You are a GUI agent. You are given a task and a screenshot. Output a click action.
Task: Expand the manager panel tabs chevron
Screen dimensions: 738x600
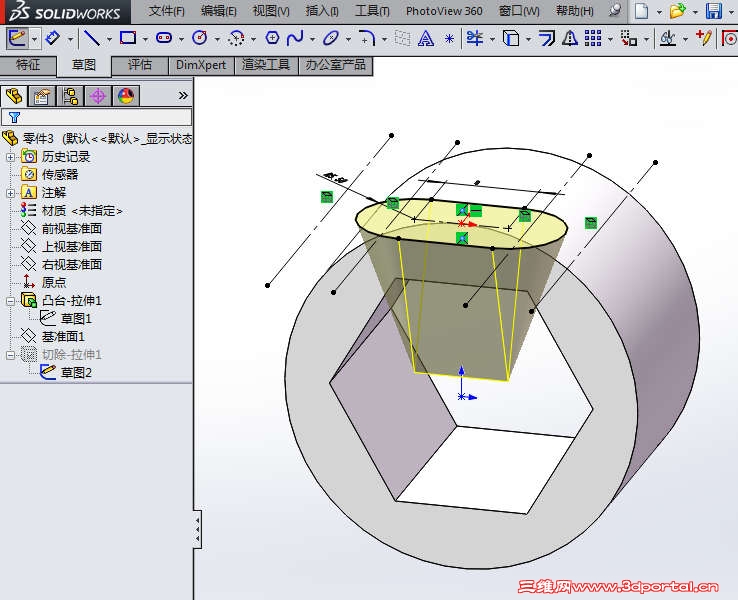183,96
